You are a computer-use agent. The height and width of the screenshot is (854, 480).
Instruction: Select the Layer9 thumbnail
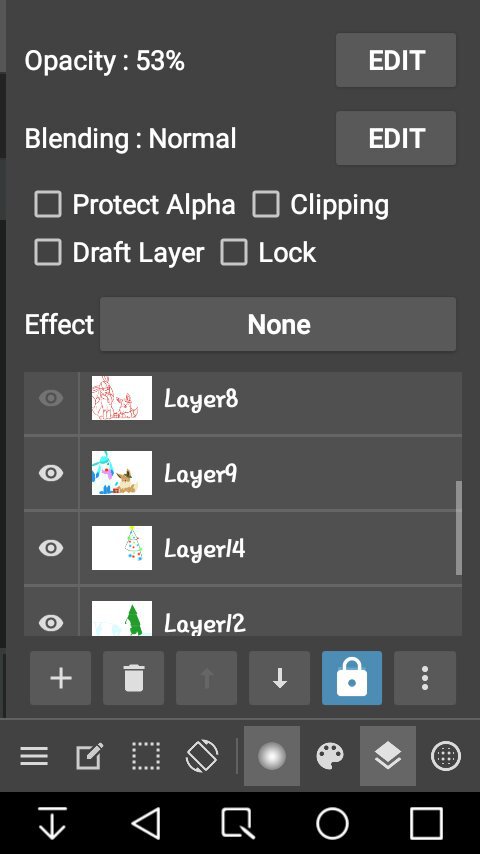pos(122,473)
